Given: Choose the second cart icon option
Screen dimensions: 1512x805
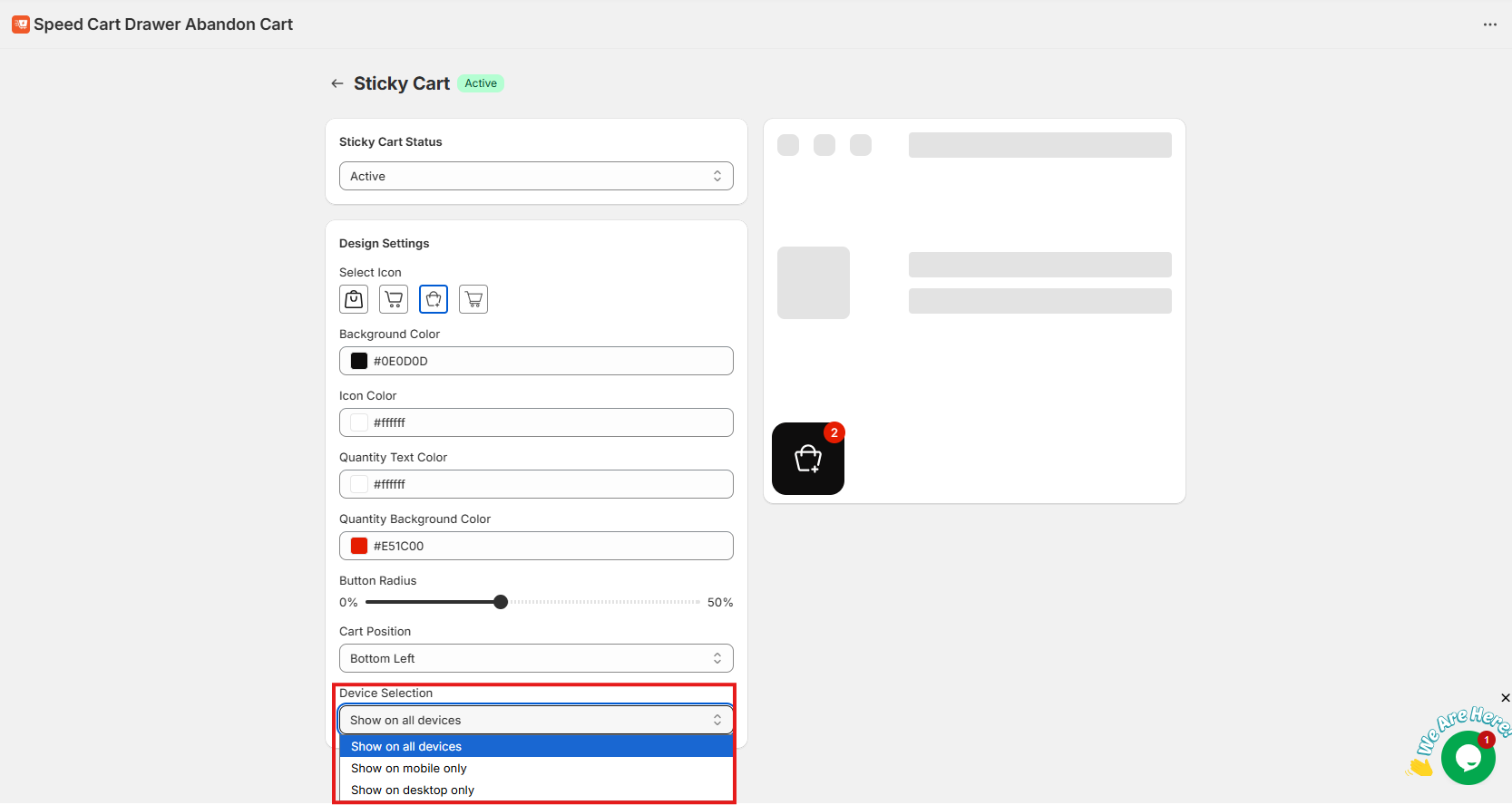Looking at the screenshot, I should (x=394, y=299).
